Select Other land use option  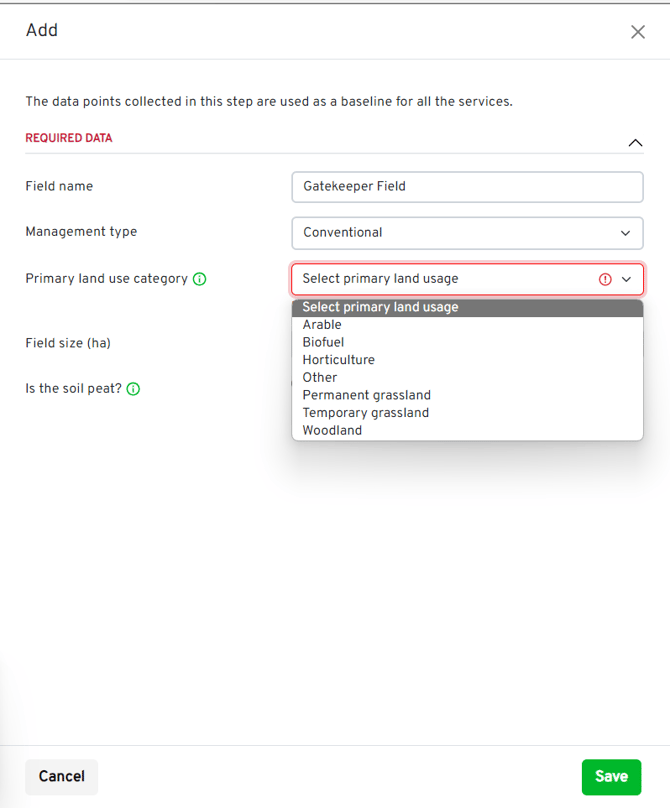tap(320, 377)
